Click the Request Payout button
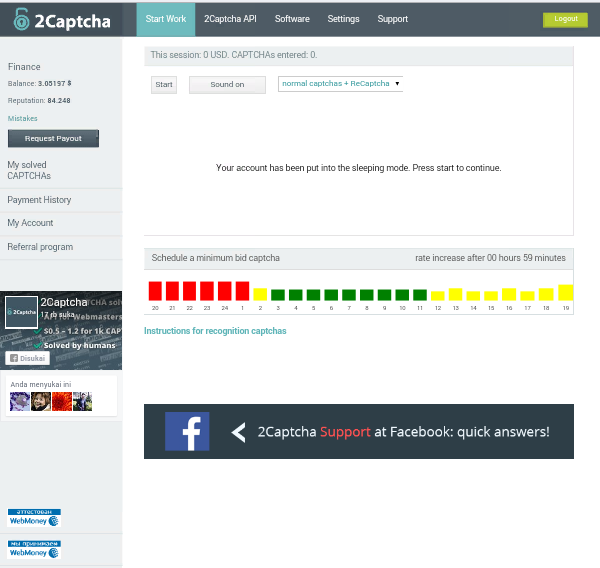This screenshot has height=568, width=600. point(53,138)
